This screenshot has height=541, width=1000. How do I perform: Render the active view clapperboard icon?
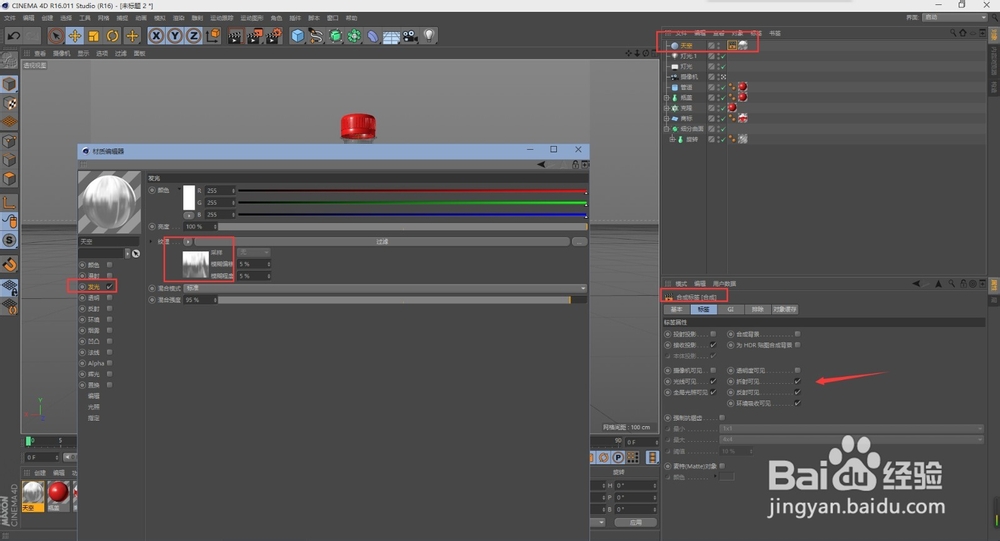pos(235,36)
